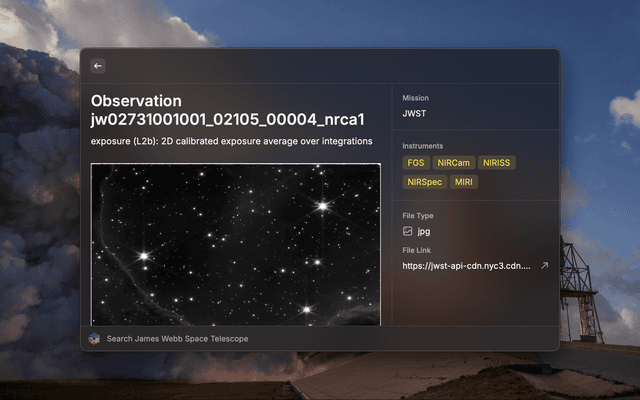The width and height of the screenshot is (640, 400).
Task: Select the NIRISS instrument tag
Action: point(497,162)
